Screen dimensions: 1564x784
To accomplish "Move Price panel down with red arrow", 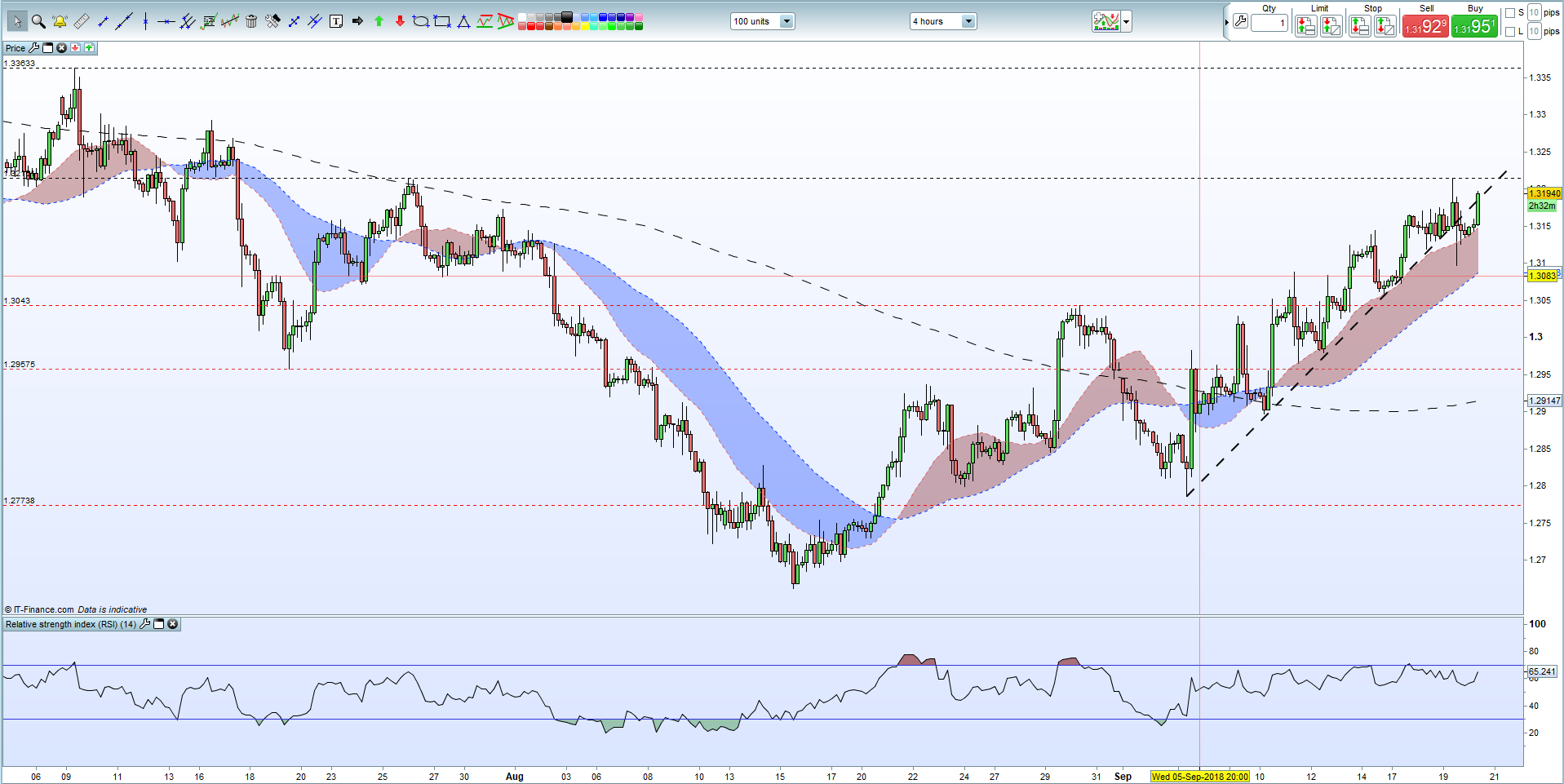I will pyautogui.click(x=75, y=48).
